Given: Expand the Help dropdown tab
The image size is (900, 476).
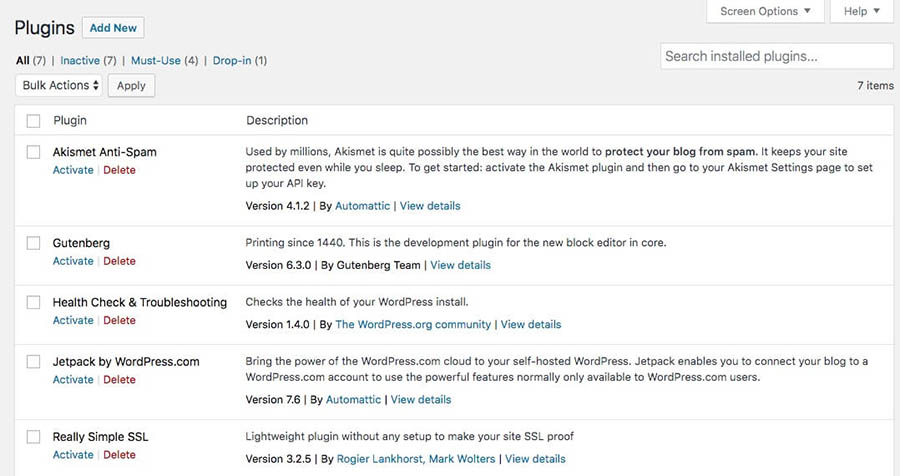Looking at the screenshot, I should click(862, 11).
